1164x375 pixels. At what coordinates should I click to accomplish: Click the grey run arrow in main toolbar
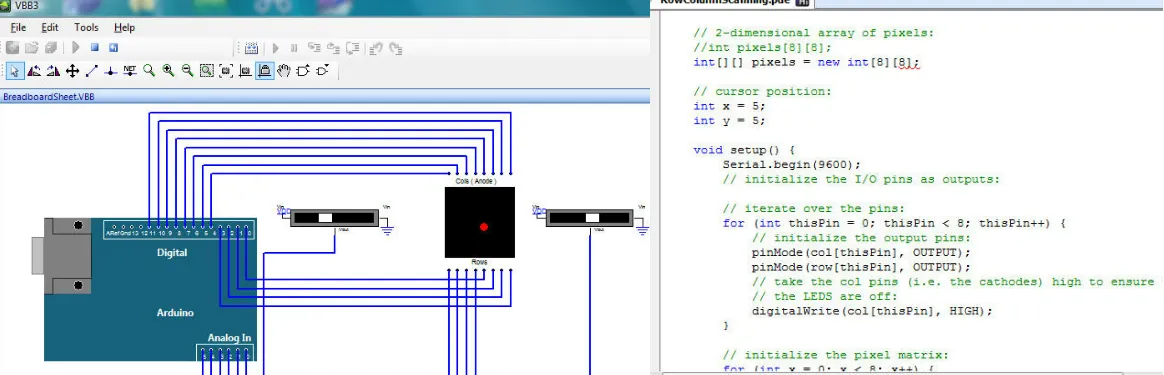pos(75,48)
